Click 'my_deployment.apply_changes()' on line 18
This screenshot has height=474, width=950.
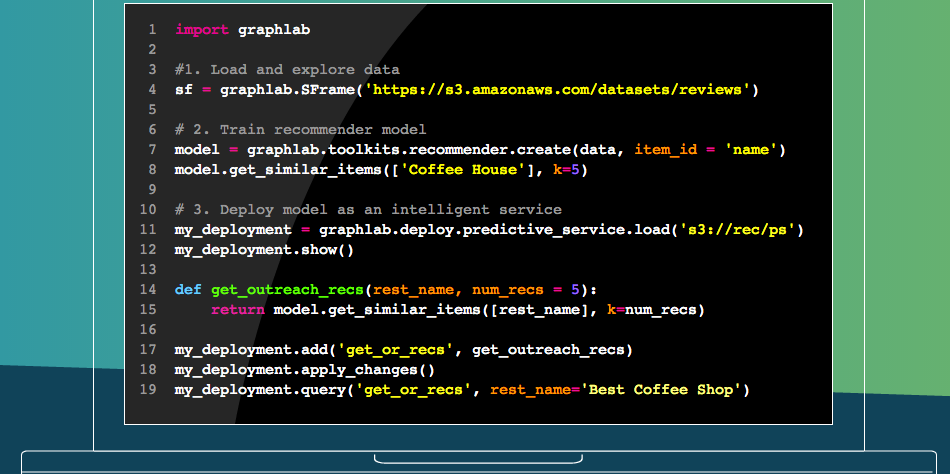click(305, 370)
